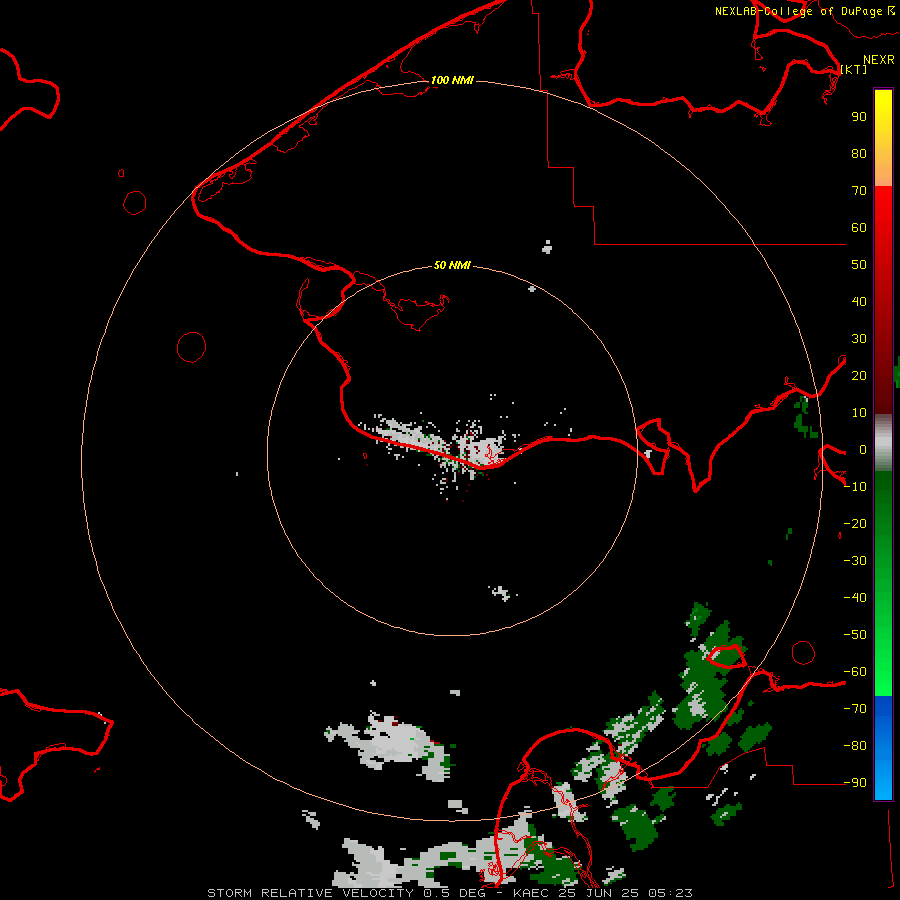Click the -90 value on velocity scale
Screen dimensions: 900x900
tap(855, 783)
